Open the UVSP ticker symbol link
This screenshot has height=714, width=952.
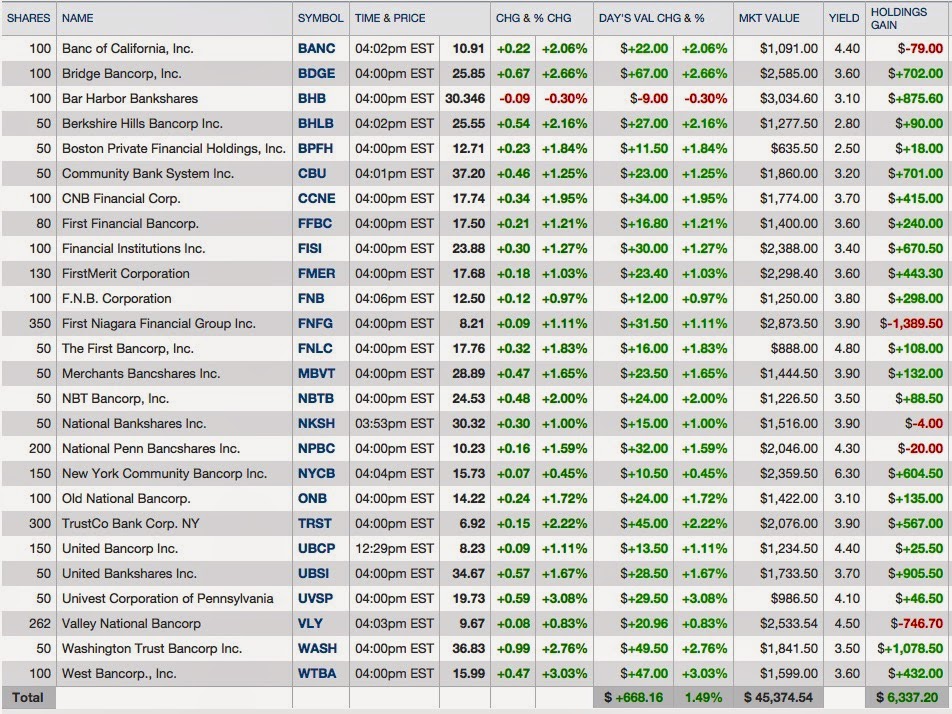click(315, 598)
